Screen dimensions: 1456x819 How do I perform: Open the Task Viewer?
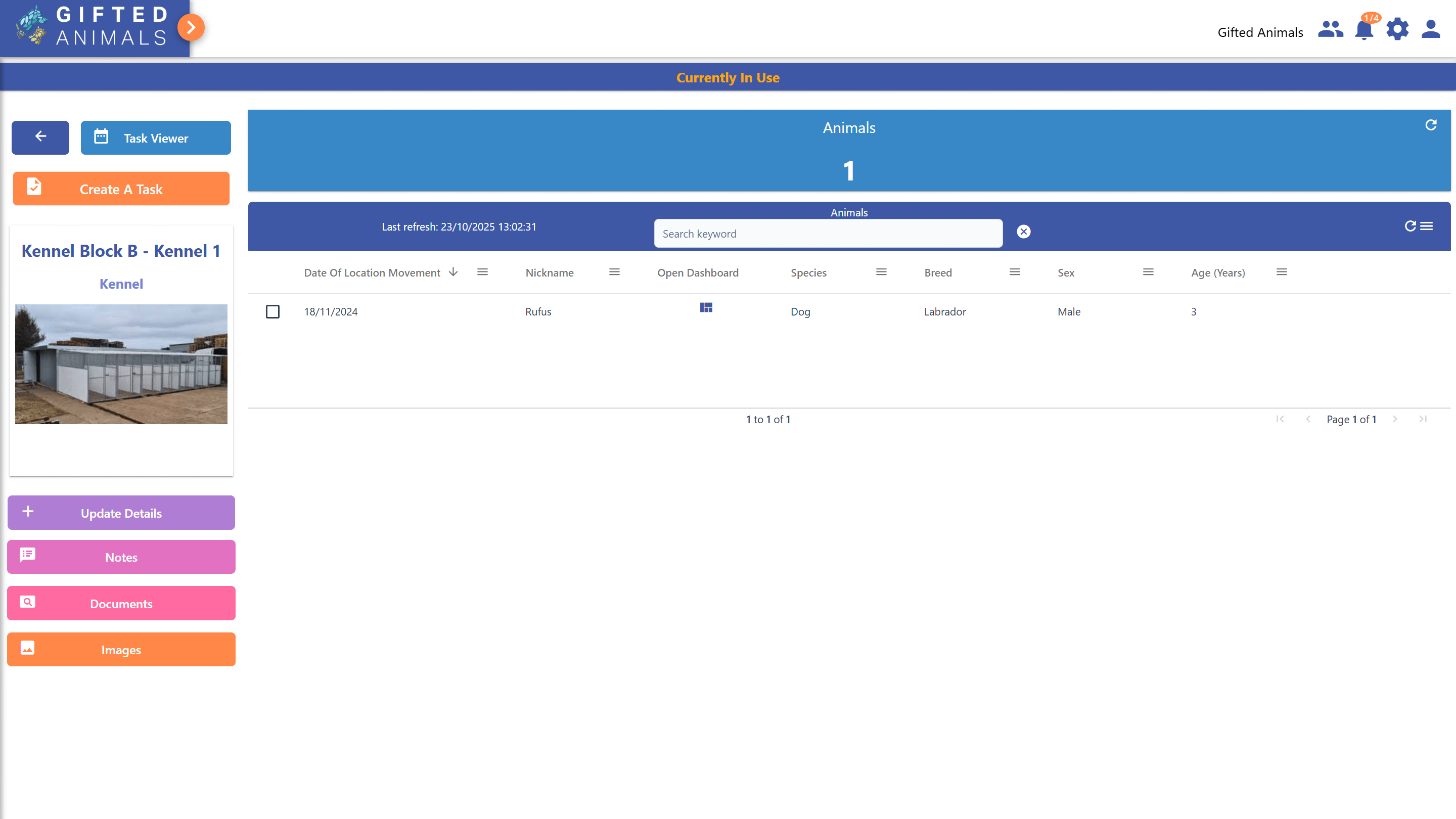pos(155,138)
